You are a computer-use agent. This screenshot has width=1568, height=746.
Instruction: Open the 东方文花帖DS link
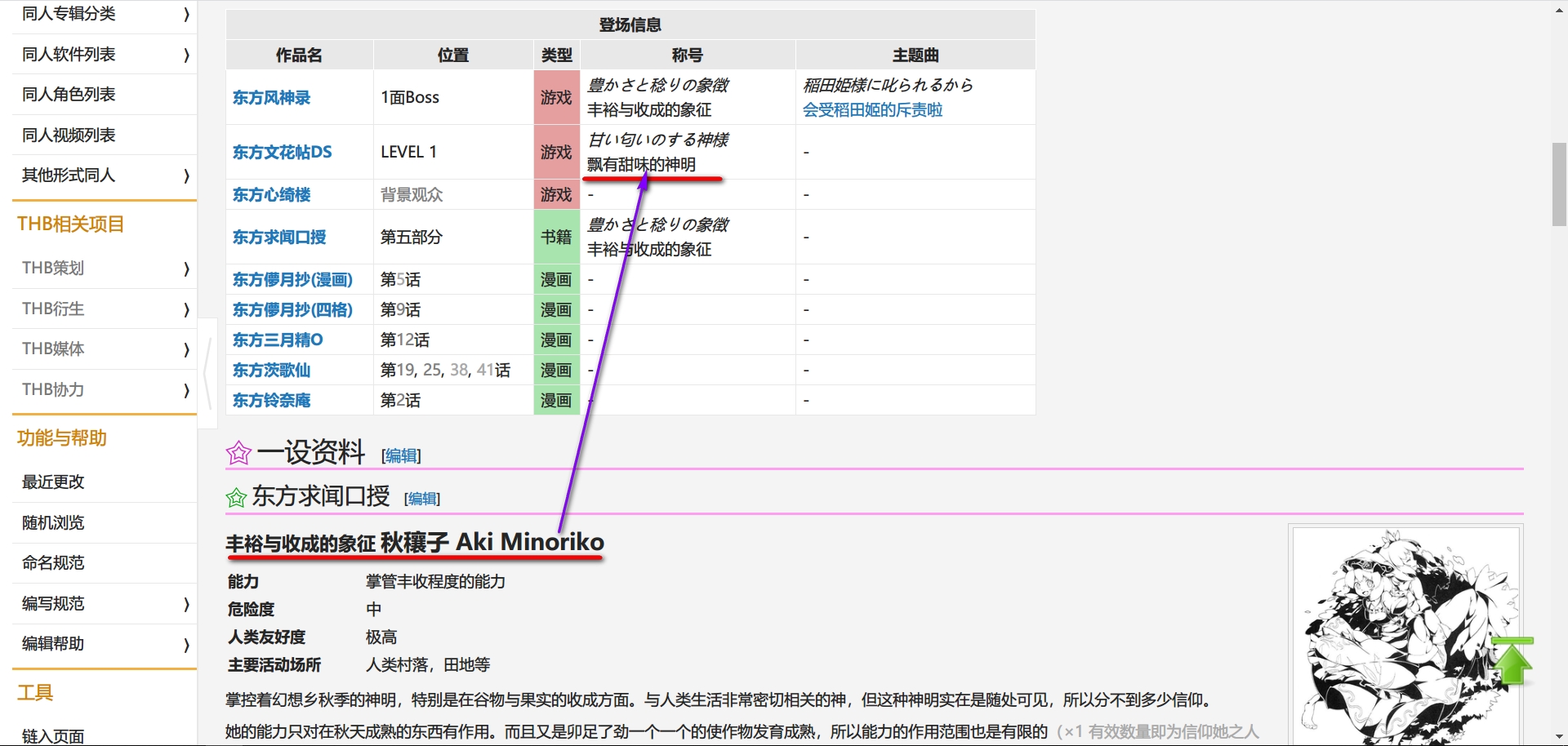(282, 153)
